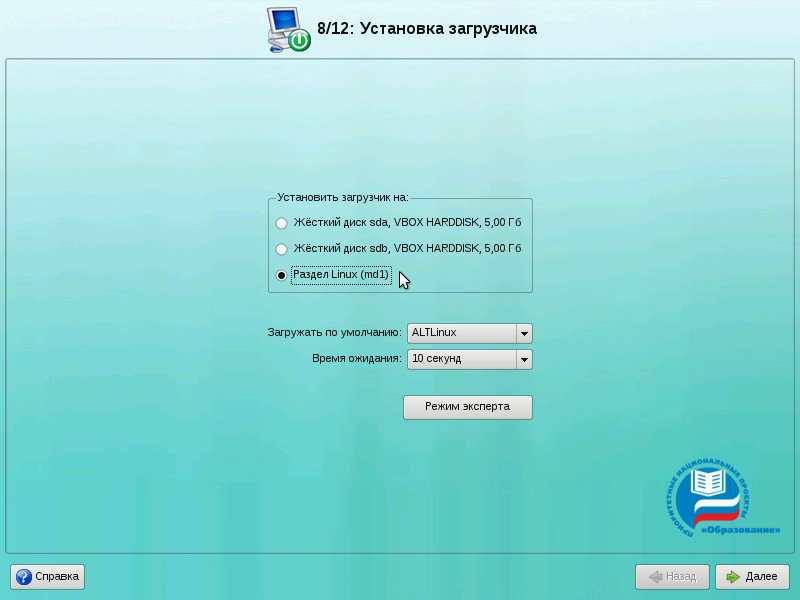The image size is (800, 600).
Task: Select the Раздел Linux (md1) radio button
Action: point(282,275)
